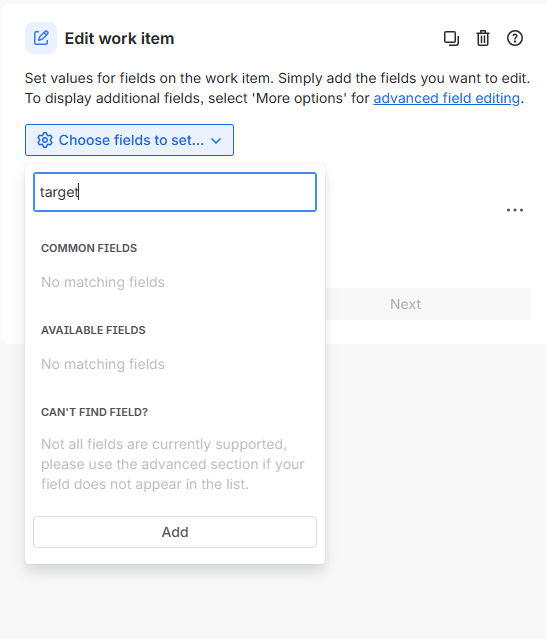The height and width of the screenshot is (639, 546).
Task: Click the 'Not all fields are currently supported' note
Action: click(x=173, y=464)
